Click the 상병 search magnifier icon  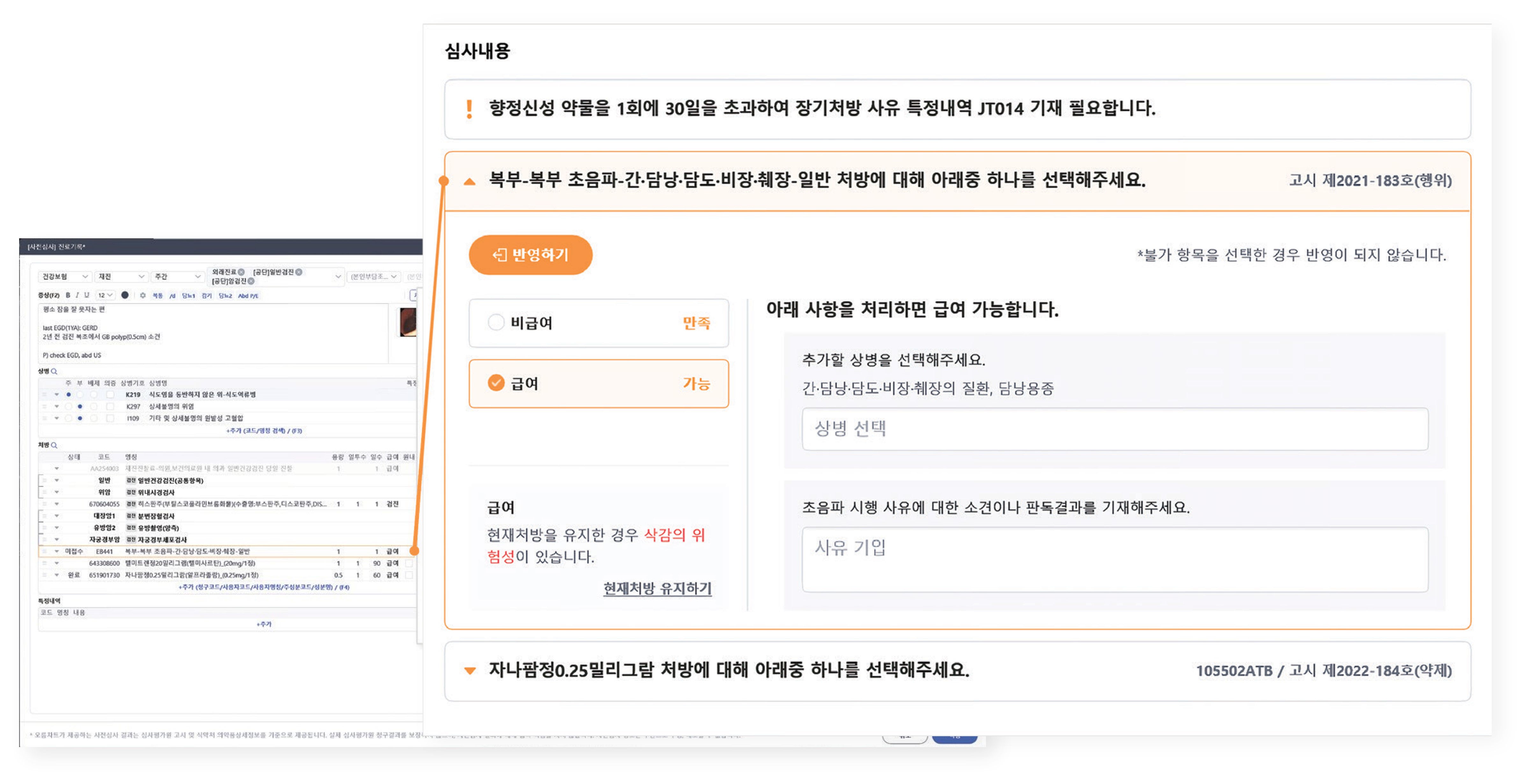pos(54,371)
